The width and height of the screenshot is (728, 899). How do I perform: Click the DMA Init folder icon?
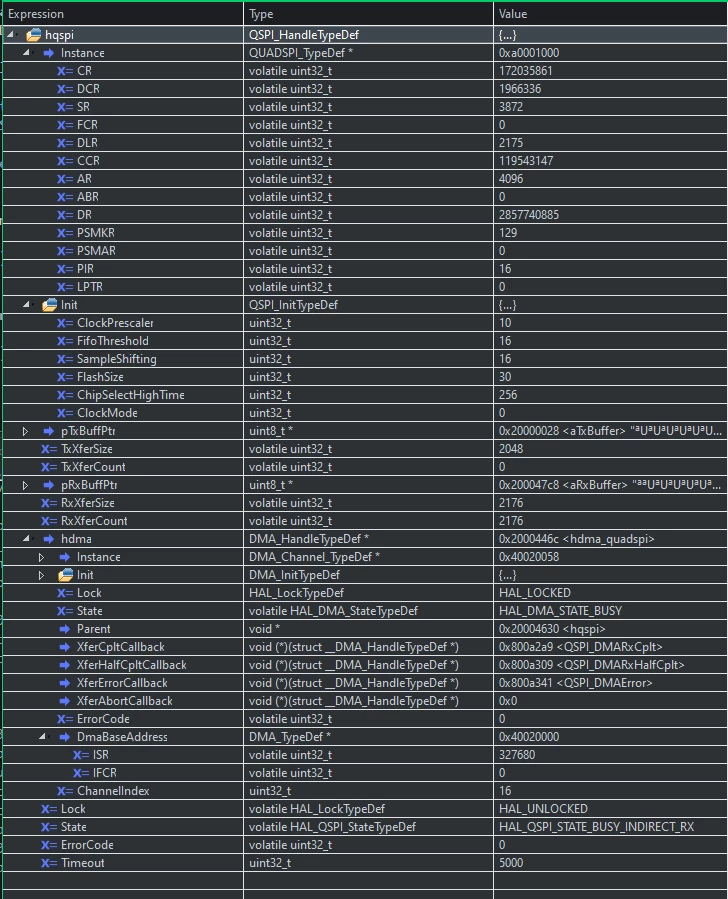click(x=66, y=574)
